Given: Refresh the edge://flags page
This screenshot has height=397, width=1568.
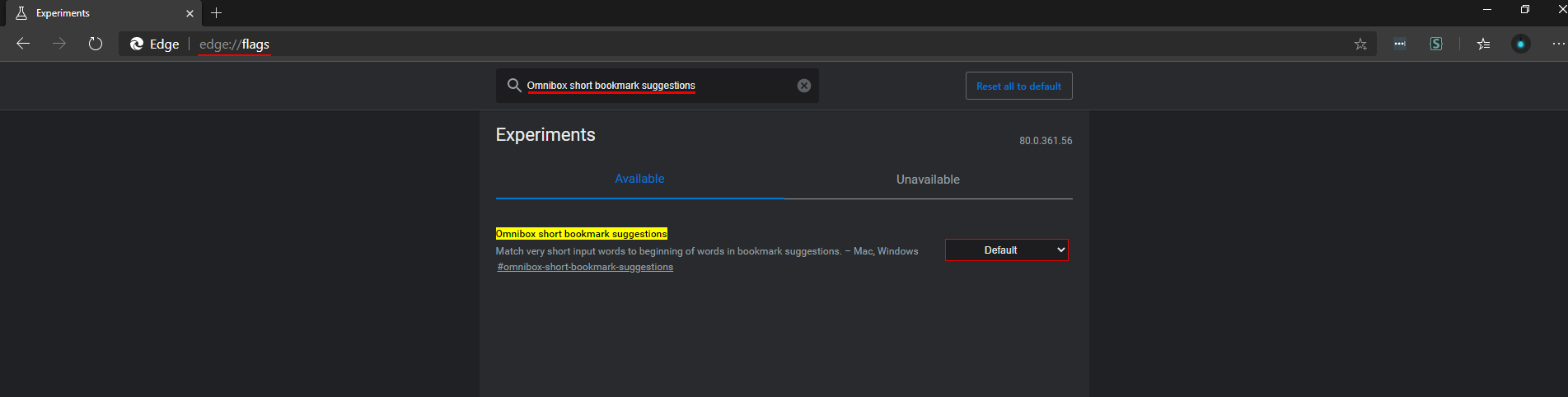Looking at the screenshot, I should coord(96,44).
